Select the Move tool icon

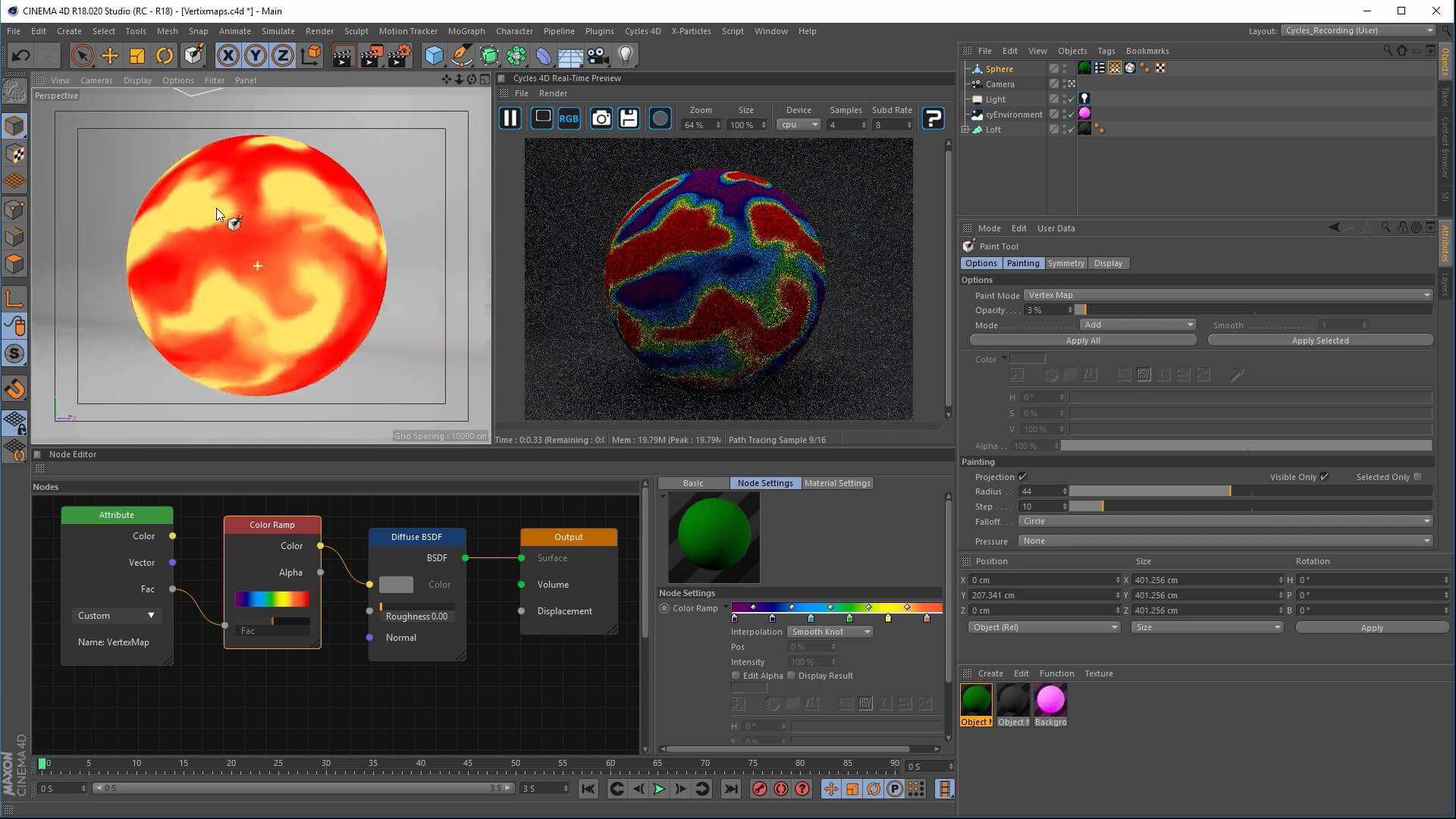pos(109,55)
